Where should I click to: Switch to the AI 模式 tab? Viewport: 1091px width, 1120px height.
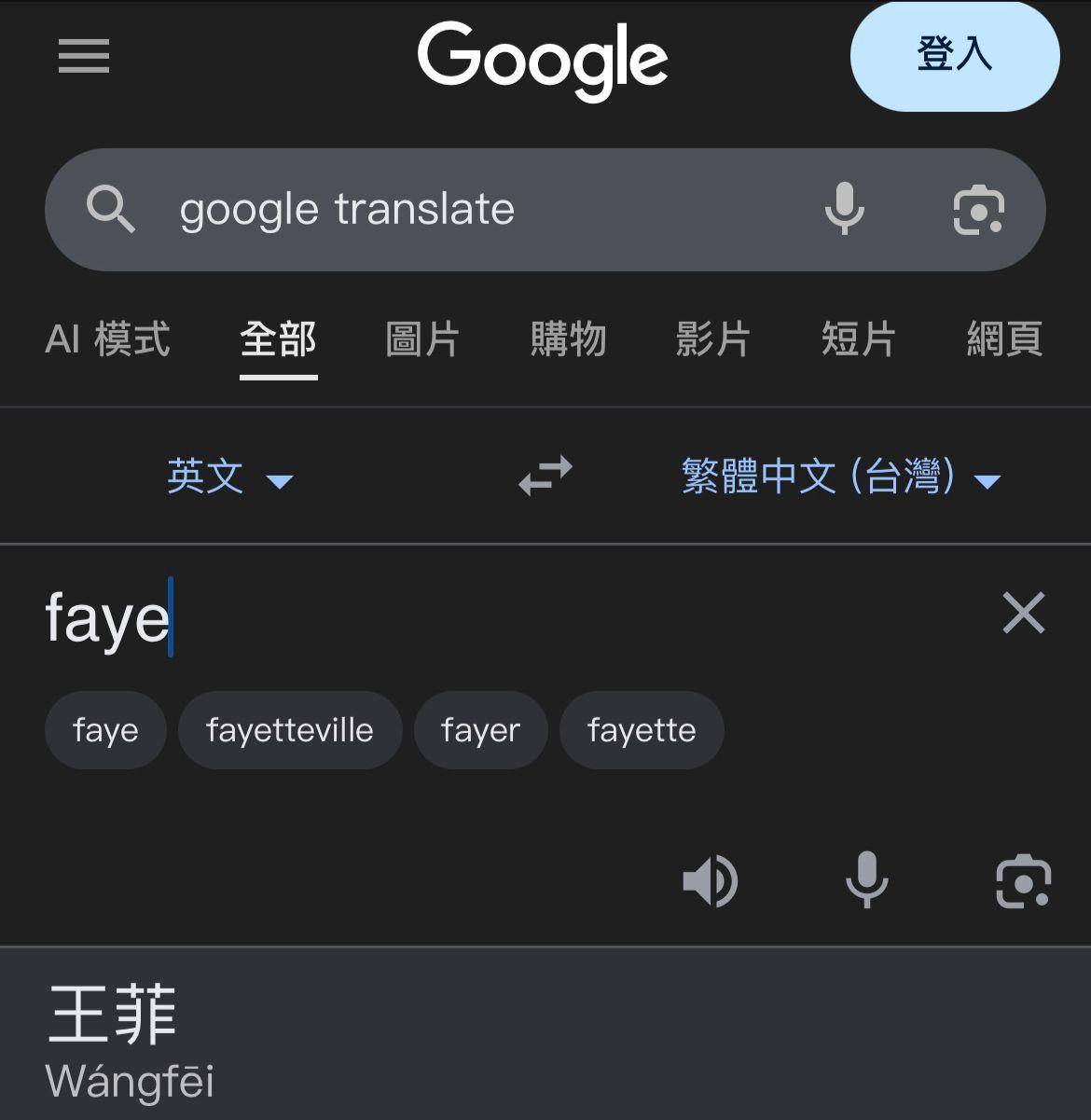point(107,339)
